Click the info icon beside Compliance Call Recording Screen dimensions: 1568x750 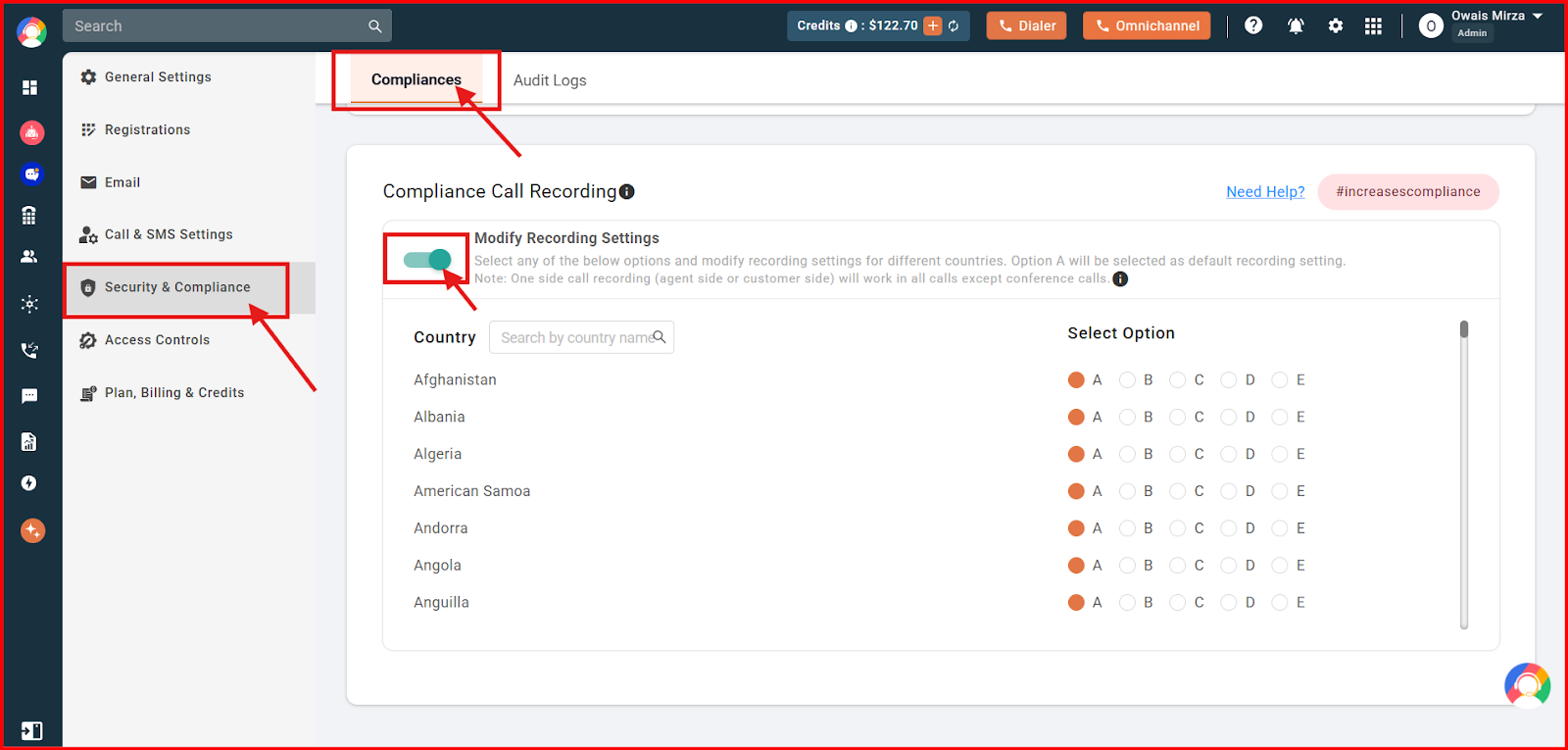click(627, 191)
